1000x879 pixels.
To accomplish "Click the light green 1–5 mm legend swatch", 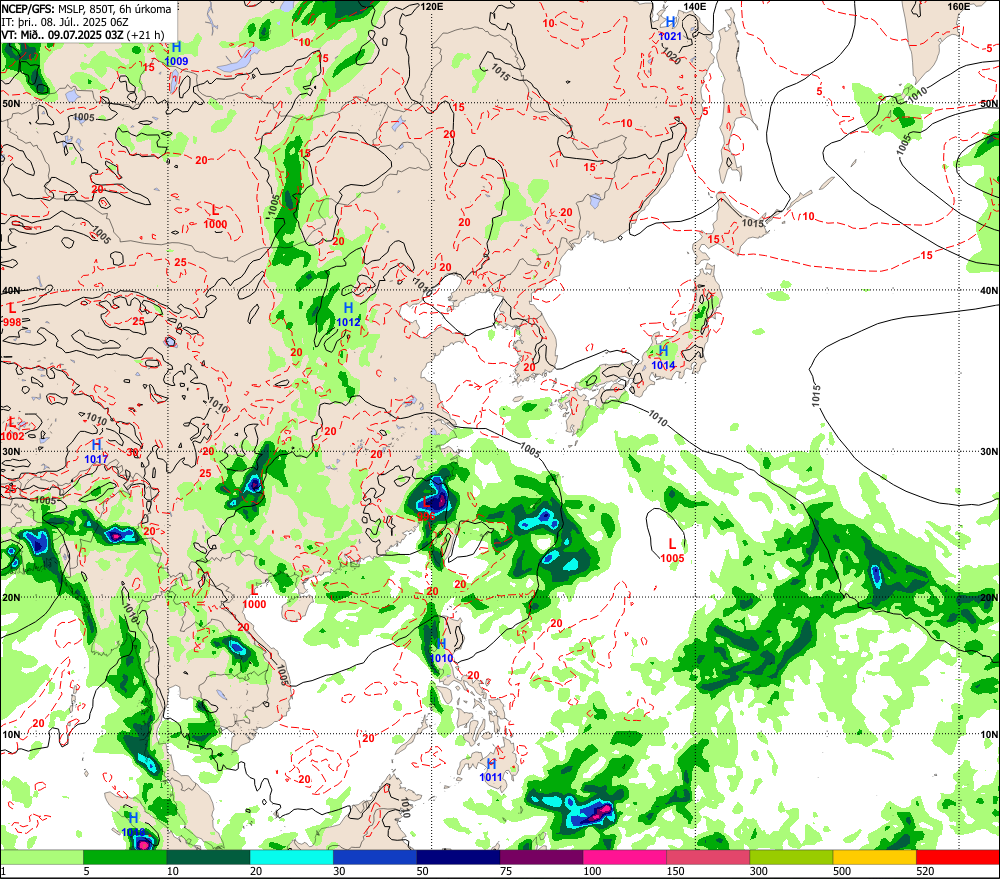I will (x=41, y=857).
